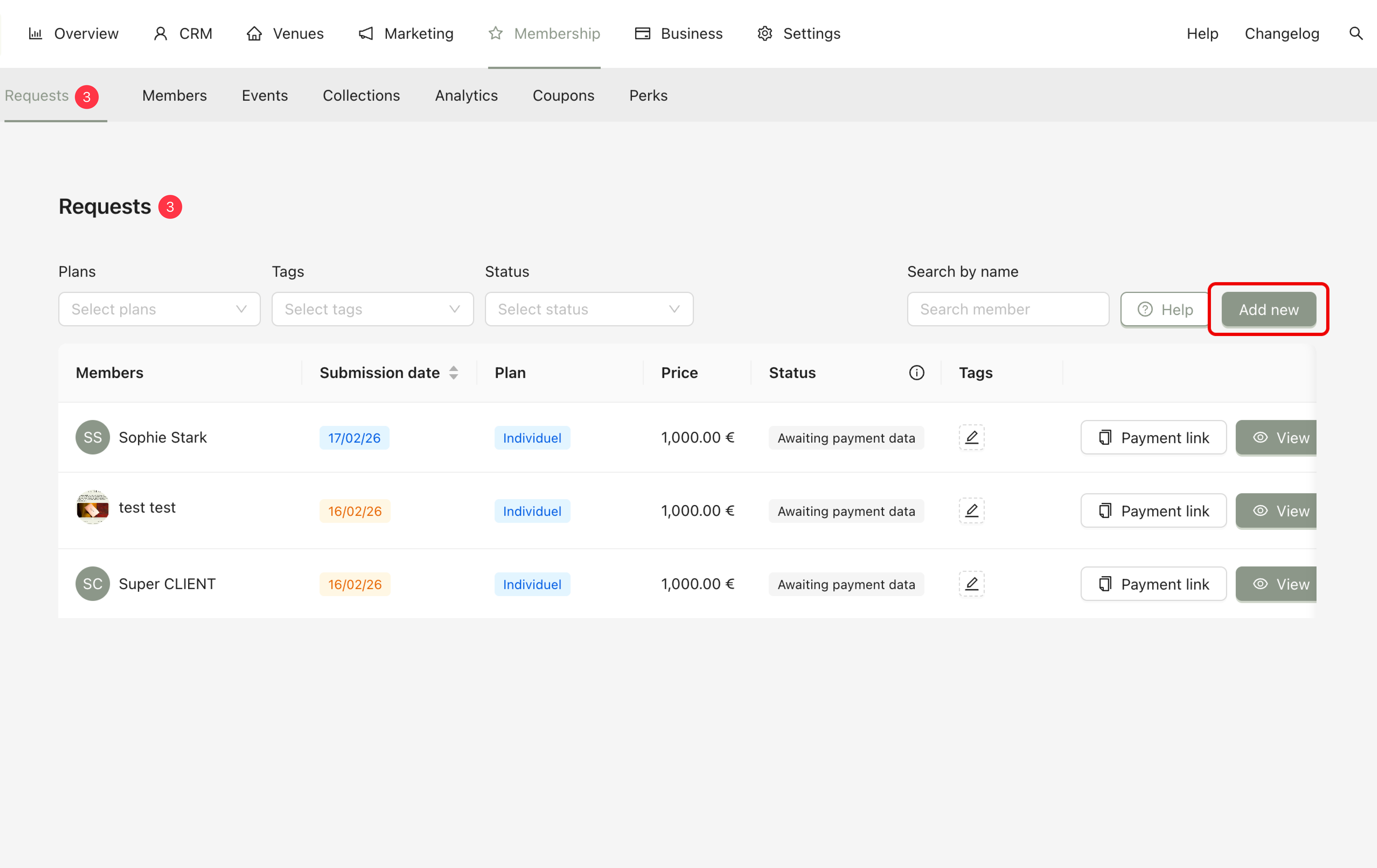Open Marketing via megaphone icon
Image resolution: width=1377 pixels, height=868 pixels.
pos(366,33)
